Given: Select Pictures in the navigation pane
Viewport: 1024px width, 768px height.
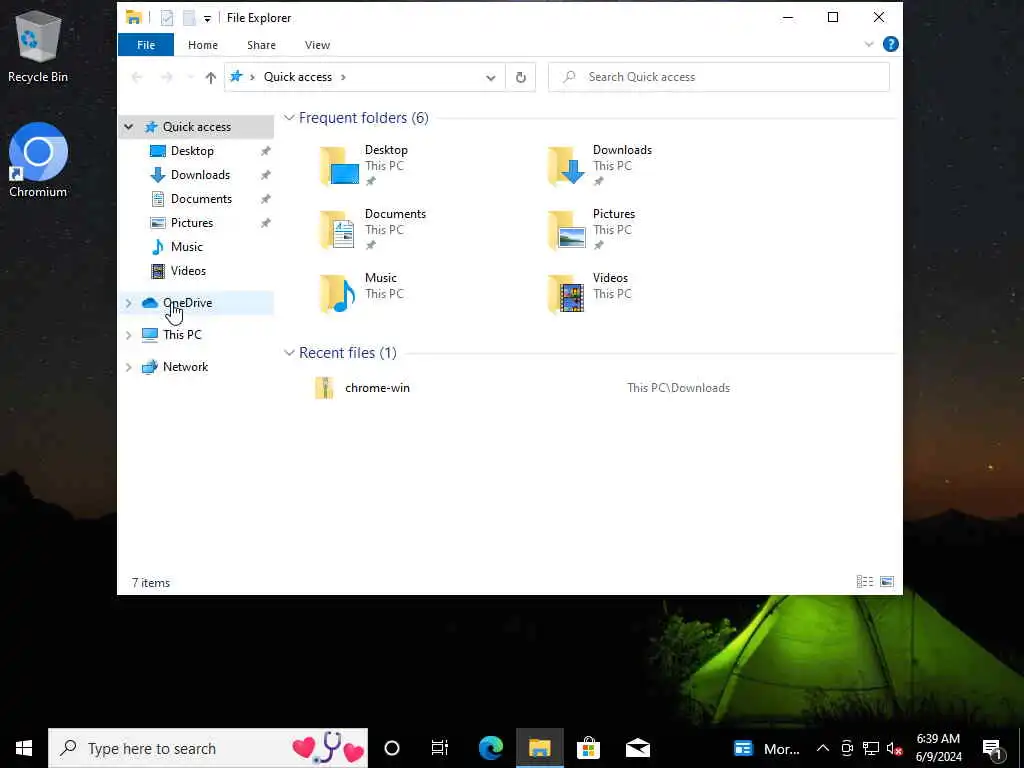Looking at the screenshot, I should (x=191, y=223).
